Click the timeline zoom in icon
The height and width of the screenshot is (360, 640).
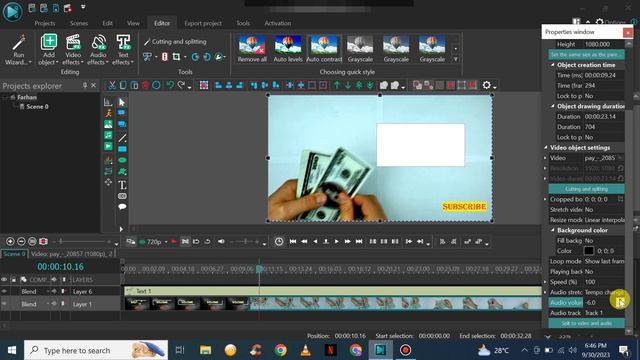[10, 242]
